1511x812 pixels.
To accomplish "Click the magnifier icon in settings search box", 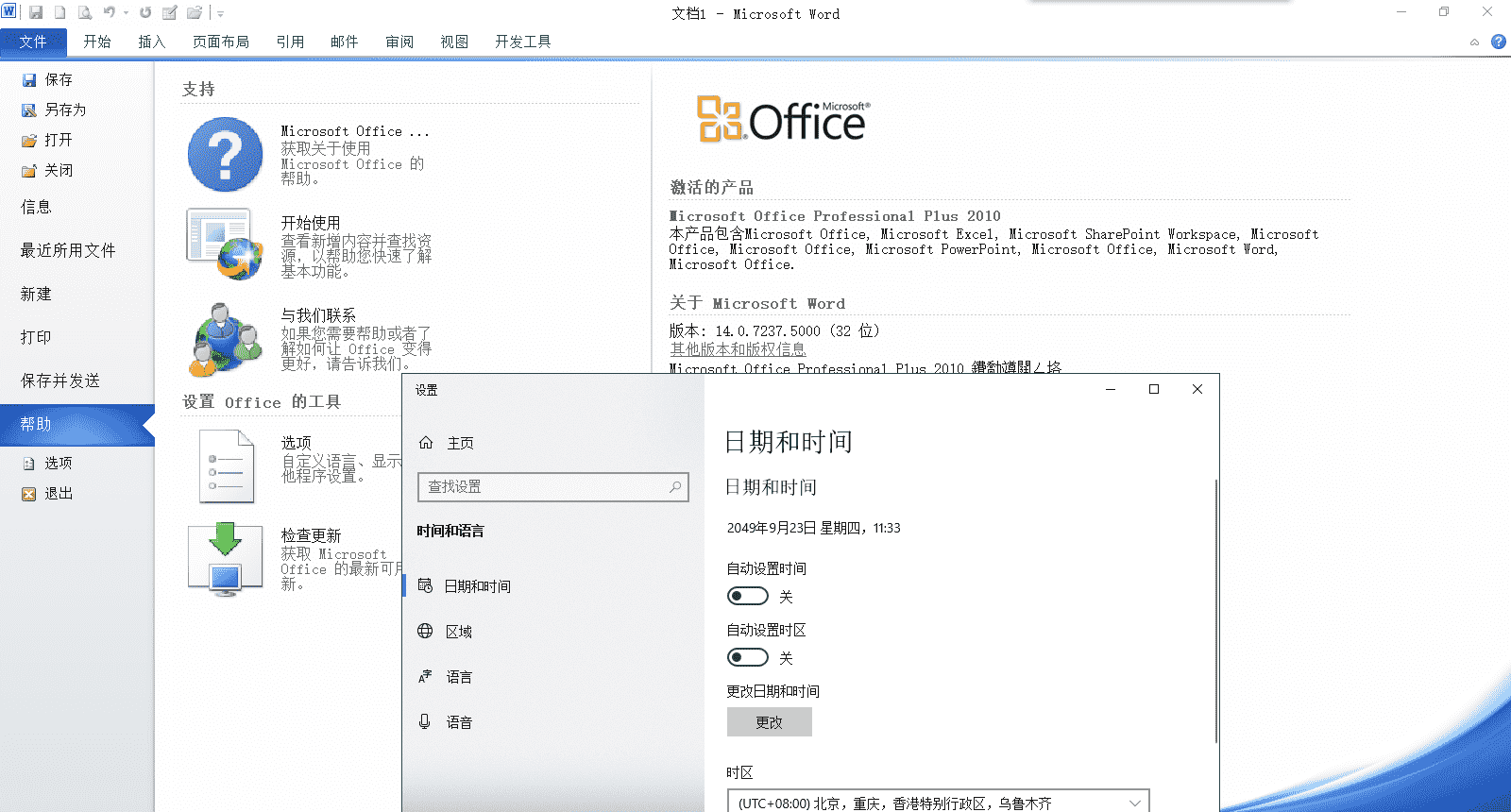I will [675, 486].
